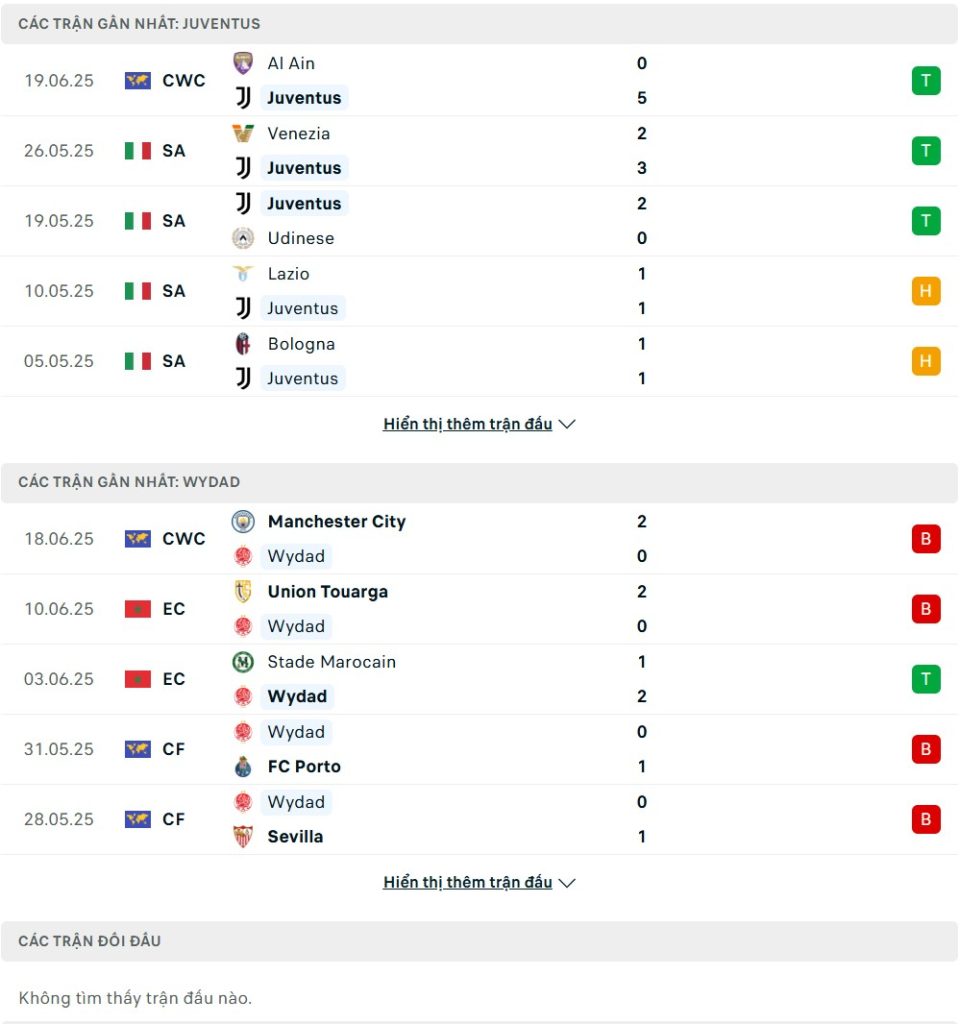Click the Union Touarga shield logo
Image resolution: width=960 pixels, height=1024 pixels.
pyautogui.click(x=243, y=592)
